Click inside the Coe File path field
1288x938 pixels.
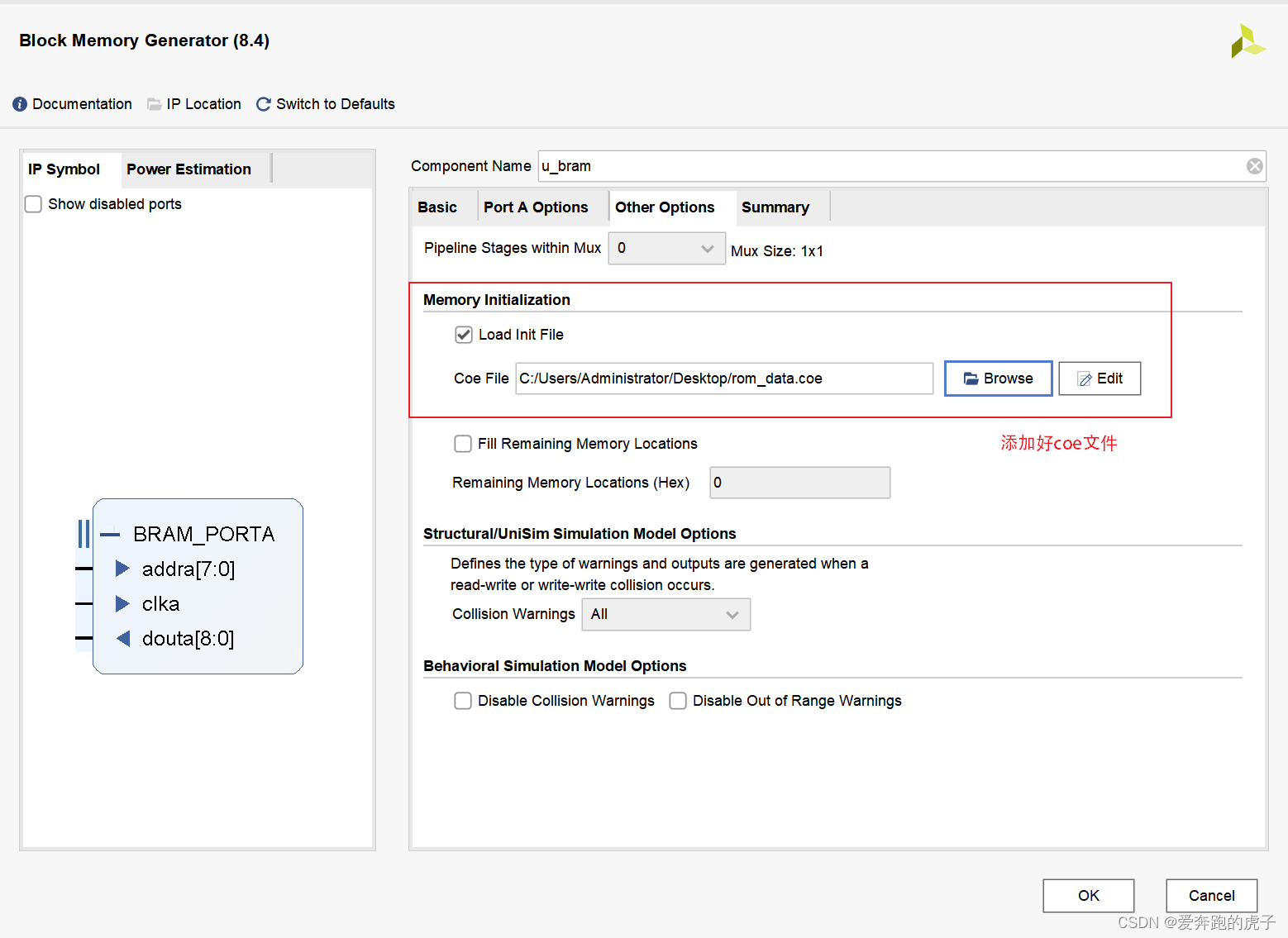(x=724, y=379)
